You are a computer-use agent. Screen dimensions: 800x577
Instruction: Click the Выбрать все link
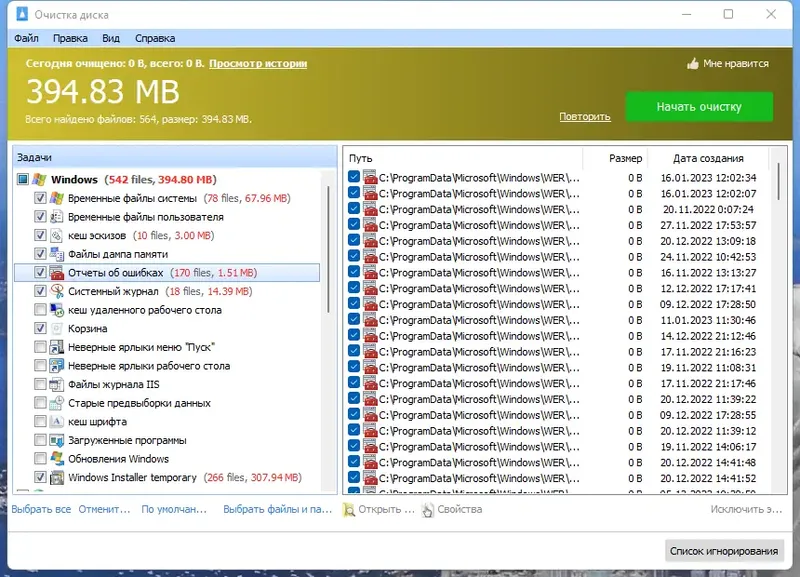[x=41, y=509]
